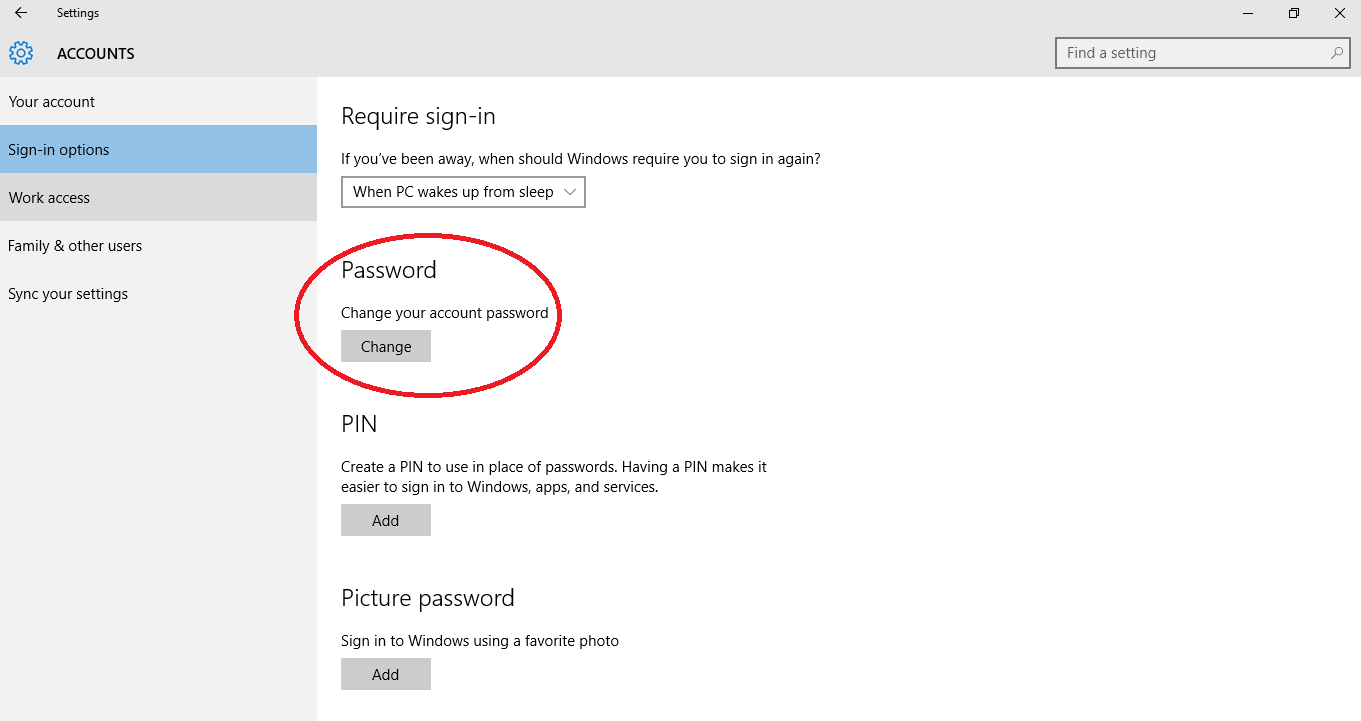Click the Find a setting search field
1361x721 pixels.
pos(1190,52)
